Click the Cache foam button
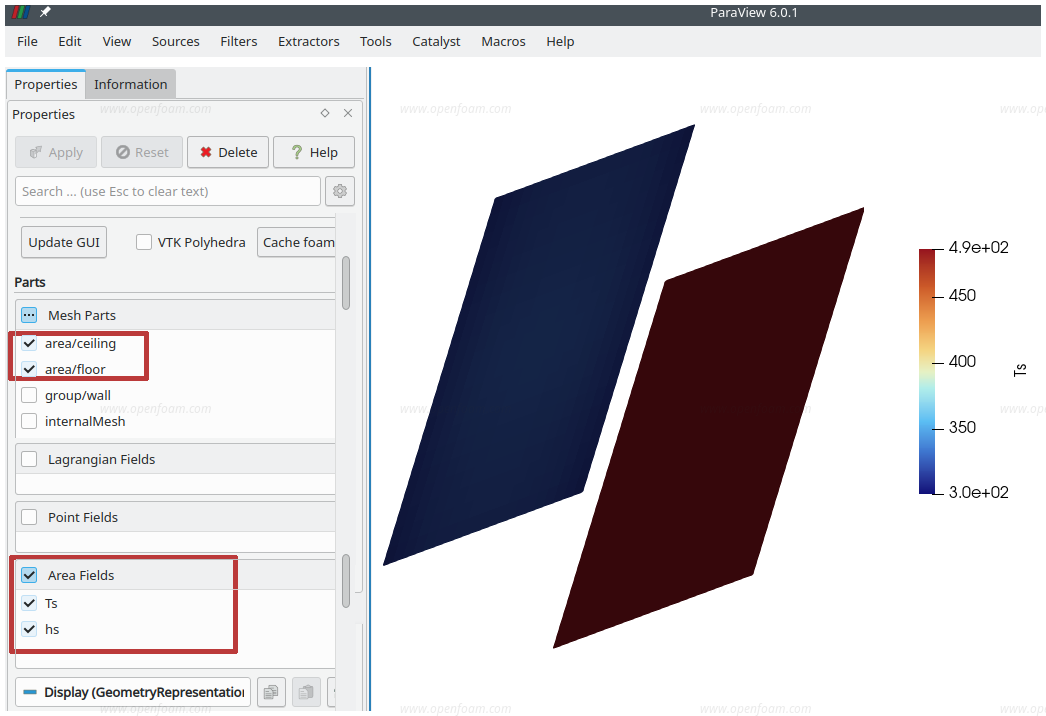This screenshot has height=716, width=1046. click(296, 242)
